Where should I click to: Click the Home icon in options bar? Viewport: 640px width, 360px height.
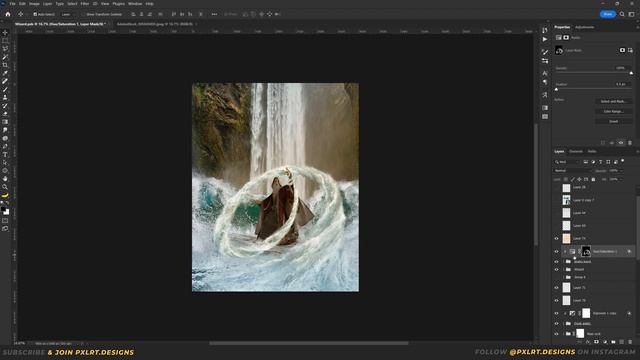[8, 14]
